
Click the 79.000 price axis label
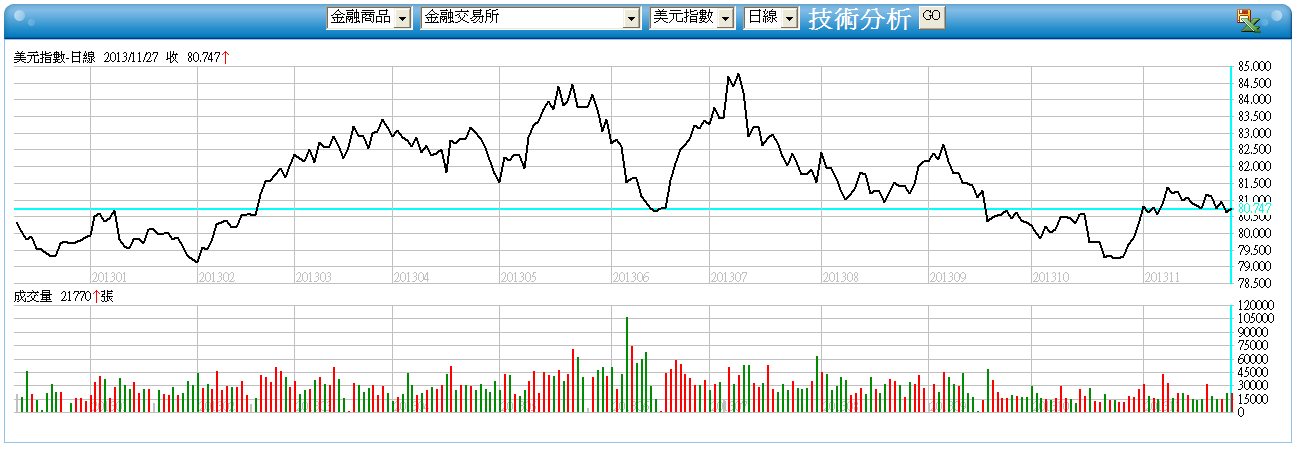tap(1254, 267)
